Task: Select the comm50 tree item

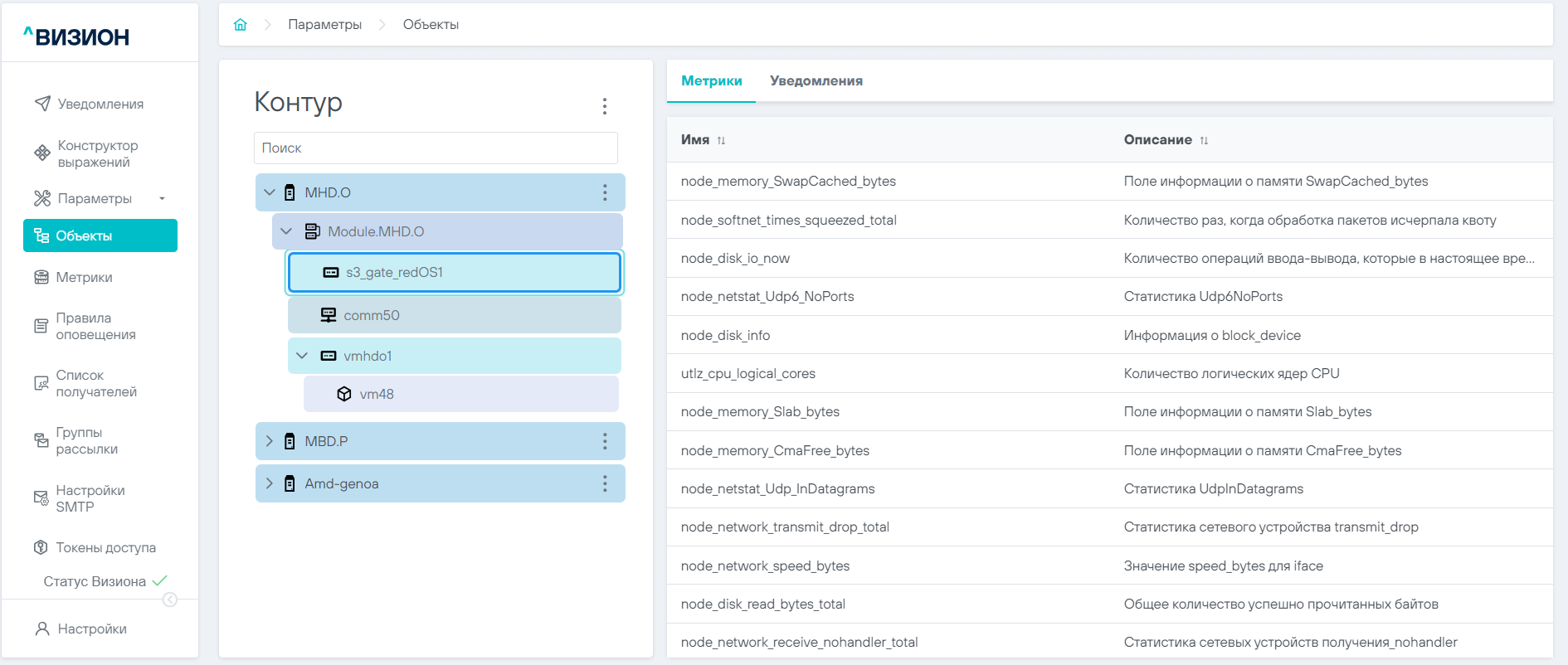Action: (x=372, y=315)
